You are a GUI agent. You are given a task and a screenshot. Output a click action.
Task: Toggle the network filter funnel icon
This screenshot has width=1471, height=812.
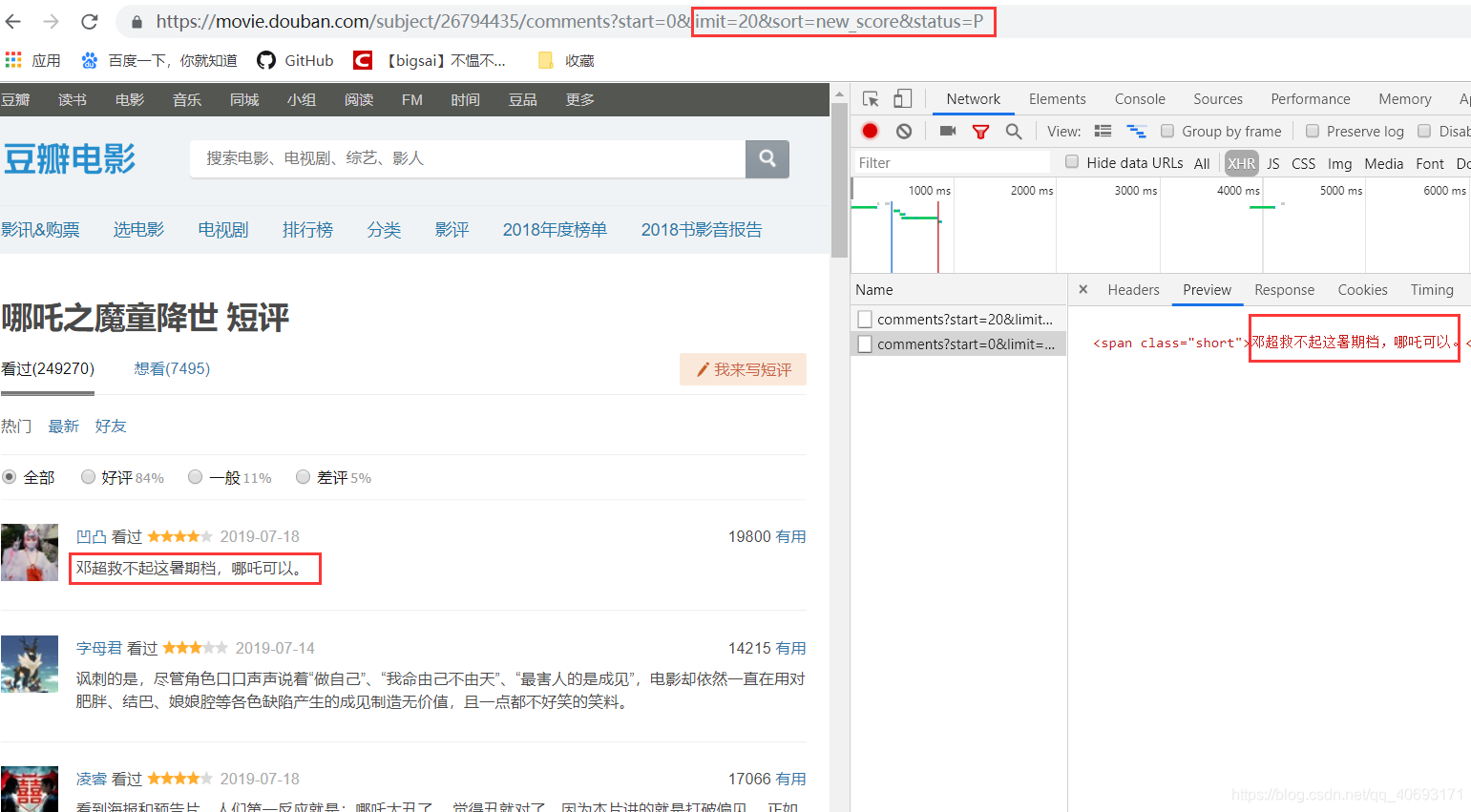[x=980, y=132]
